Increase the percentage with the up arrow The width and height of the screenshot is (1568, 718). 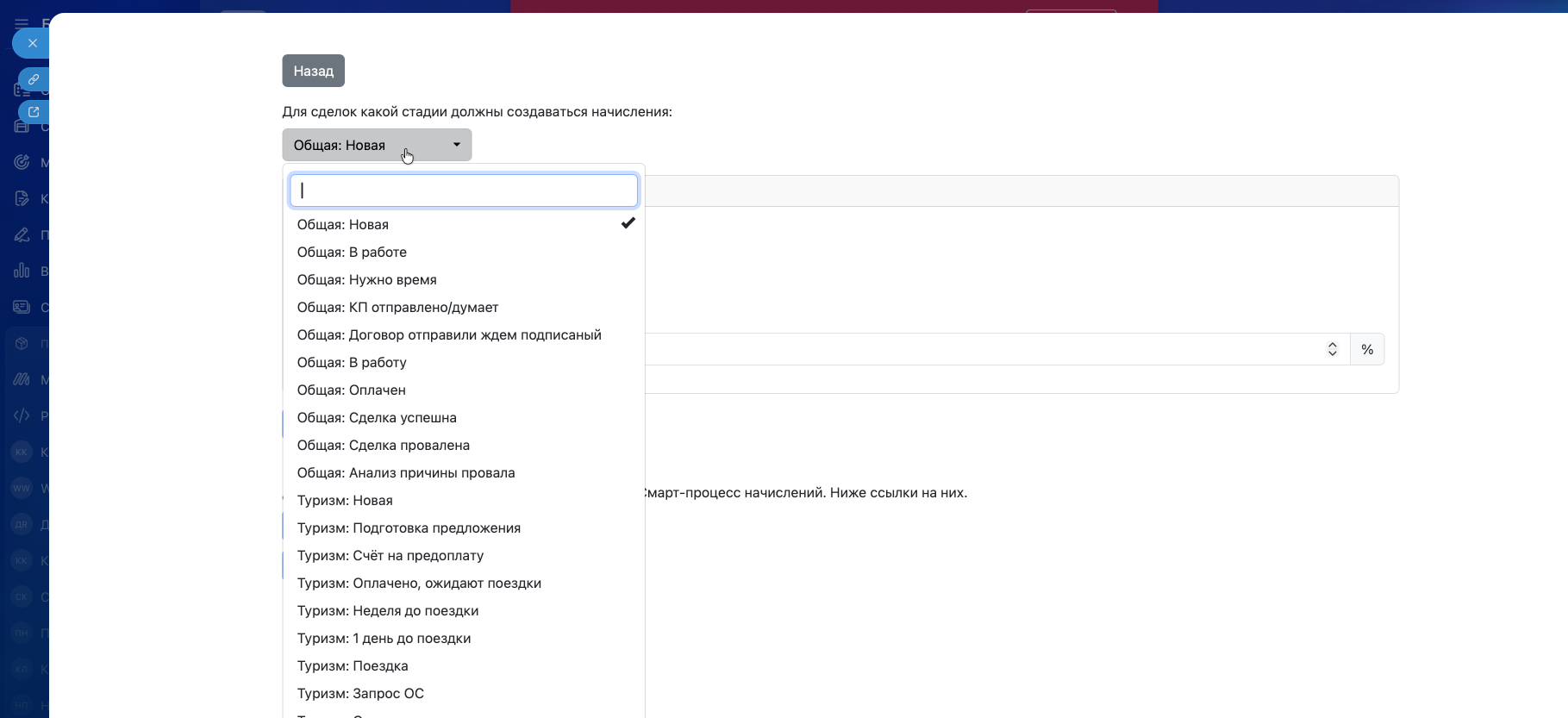pos(1333,345)
